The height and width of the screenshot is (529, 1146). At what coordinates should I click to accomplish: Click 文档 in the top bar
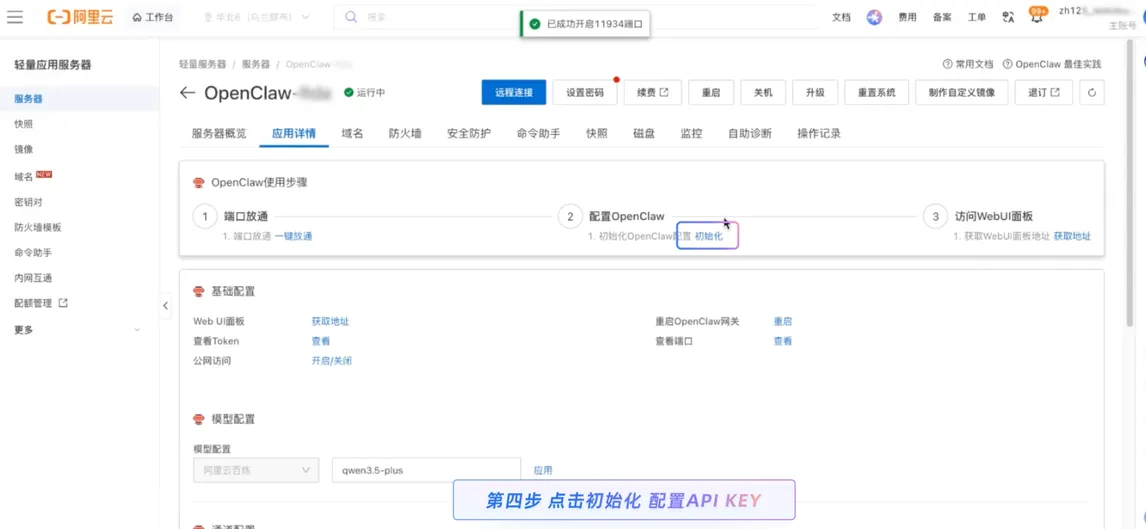tap(841, 18)
